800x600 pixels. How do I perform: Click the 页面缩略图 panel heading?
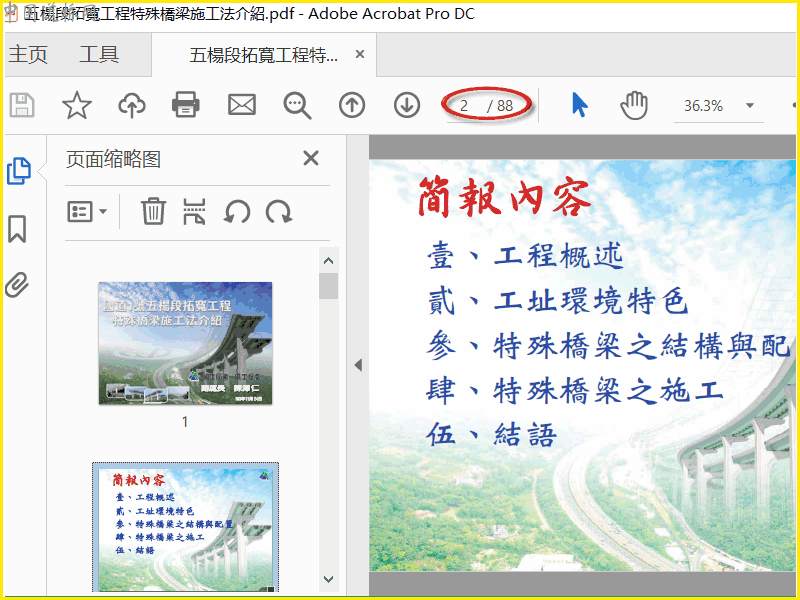point(113,159)
